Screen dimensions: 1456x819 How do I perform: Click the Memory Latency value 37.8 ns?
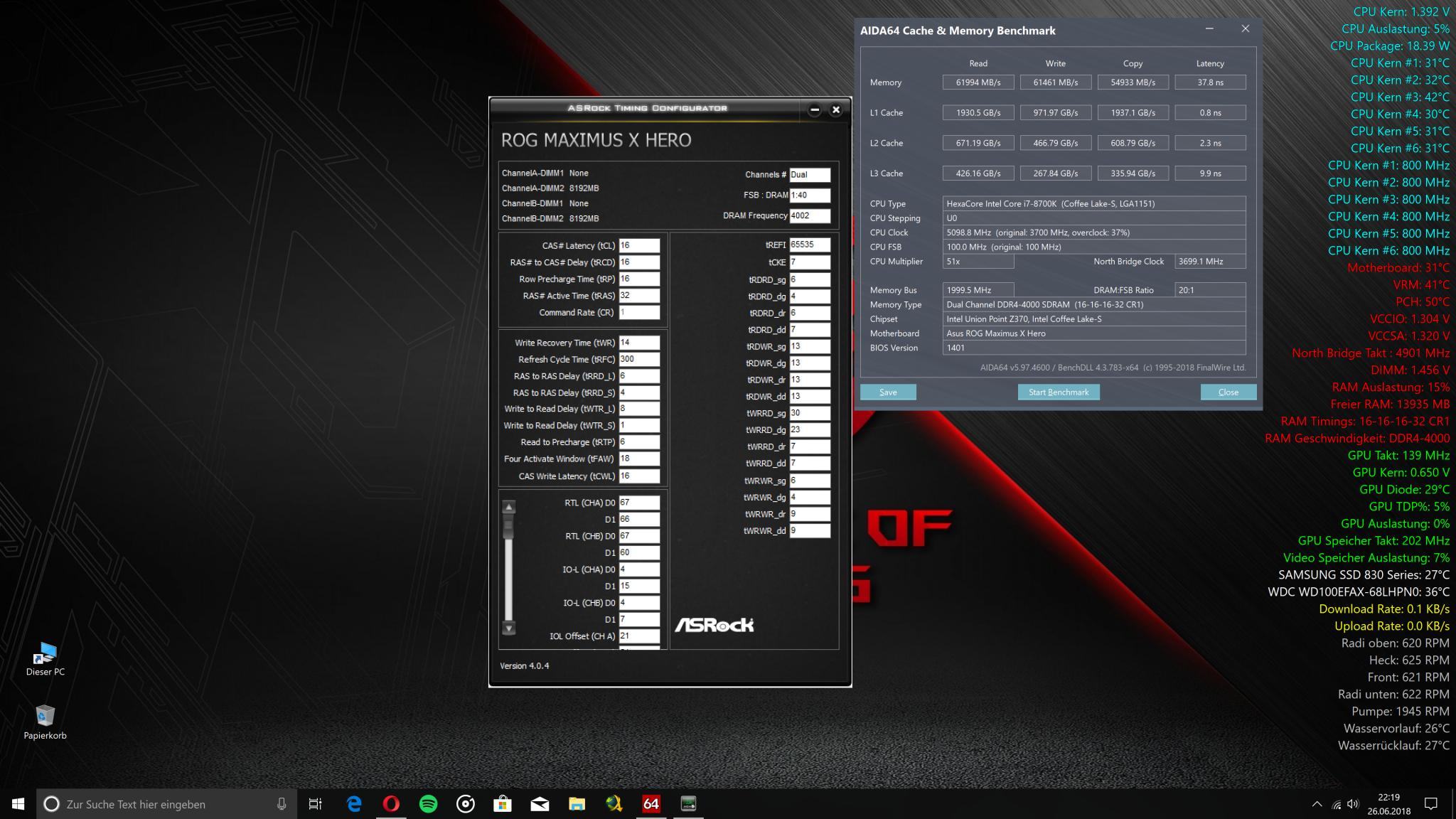[x=1210, y=82]
